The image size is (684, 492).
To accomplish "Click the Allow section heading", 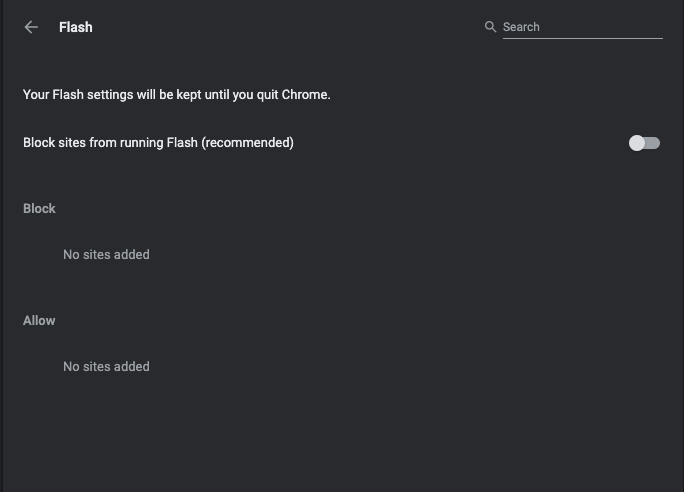I will click(39, 320).
